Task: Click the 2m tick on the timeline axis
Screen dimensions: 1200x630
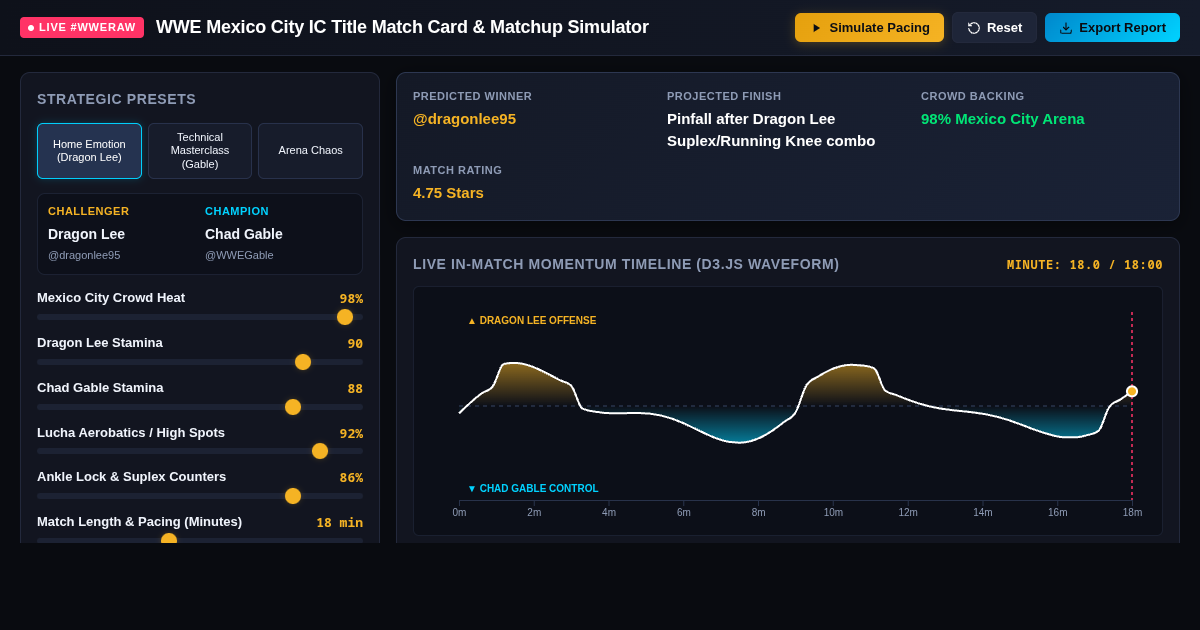Action: tap(534, 512)
